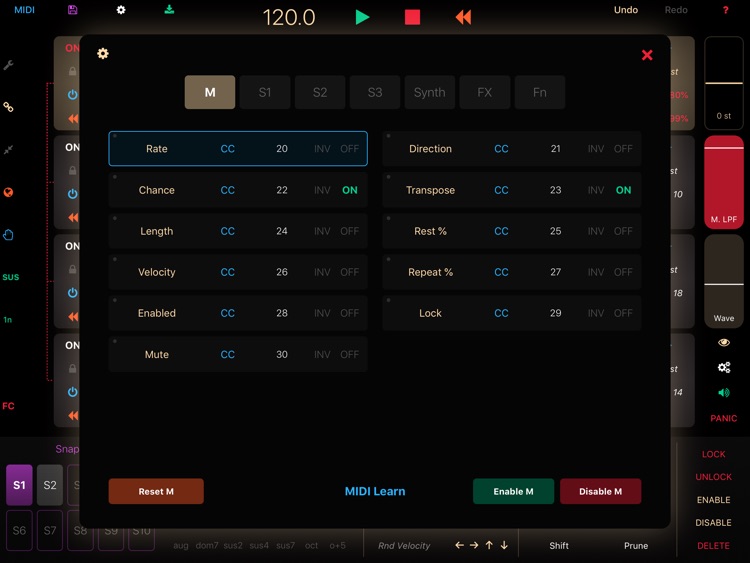Switch to the M tab
Image resolution: width=750 pixels, height=563 pixels.
point(210,92)
